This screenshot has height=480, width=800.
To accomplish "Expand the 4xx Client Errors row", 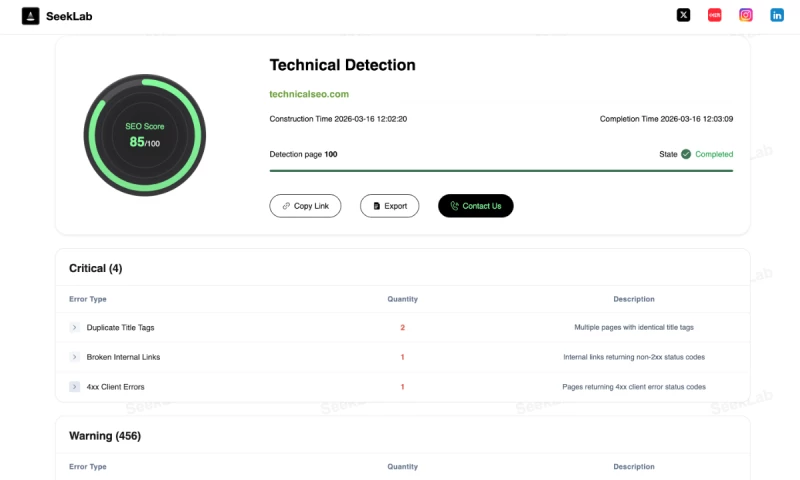I will (74, 387).
